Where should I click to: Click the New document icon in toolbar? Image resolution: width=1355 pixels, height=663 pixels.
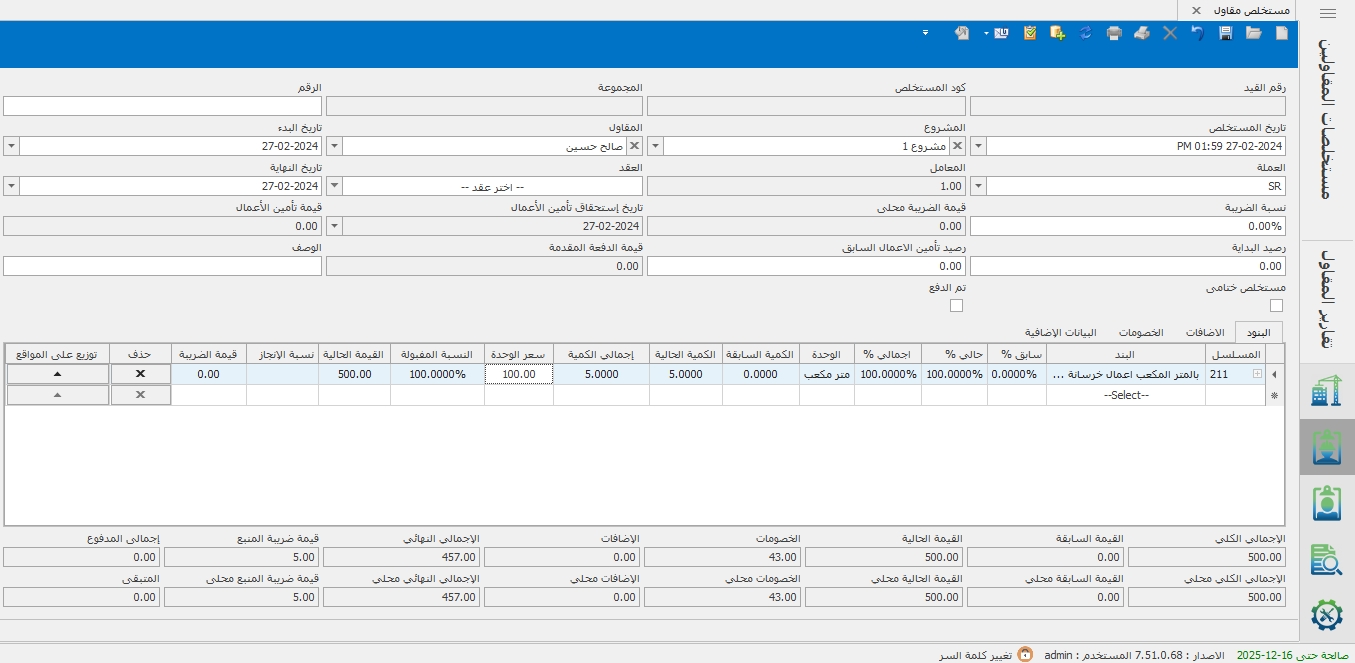(1282, 33)
